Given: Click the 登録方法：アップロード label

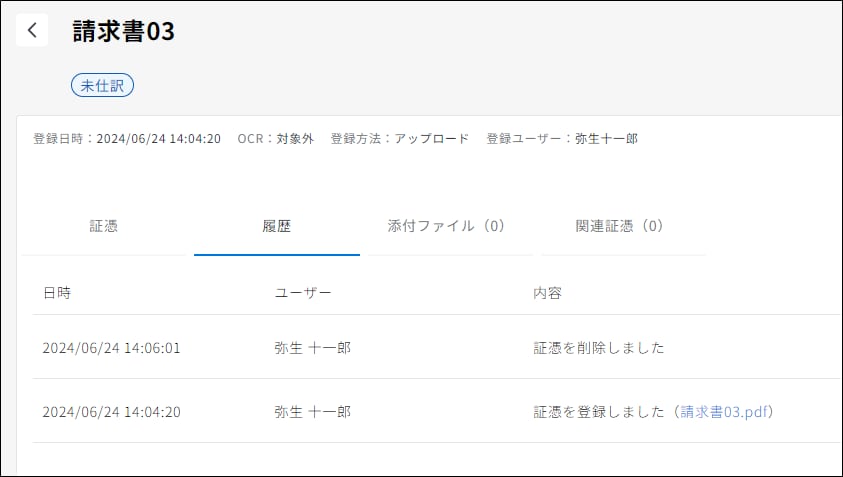Looking at the screenshot, I should 399,139.
